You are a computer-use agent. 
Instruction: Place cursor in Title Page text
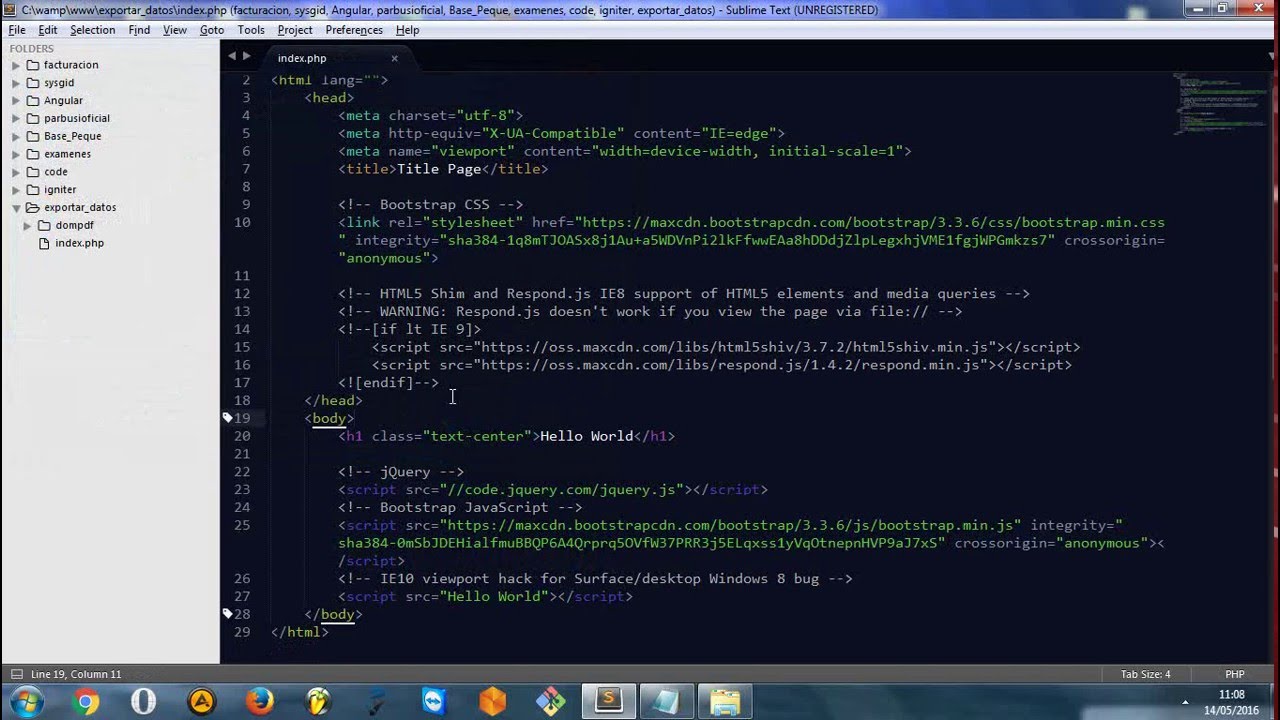[x=439, y=169]
